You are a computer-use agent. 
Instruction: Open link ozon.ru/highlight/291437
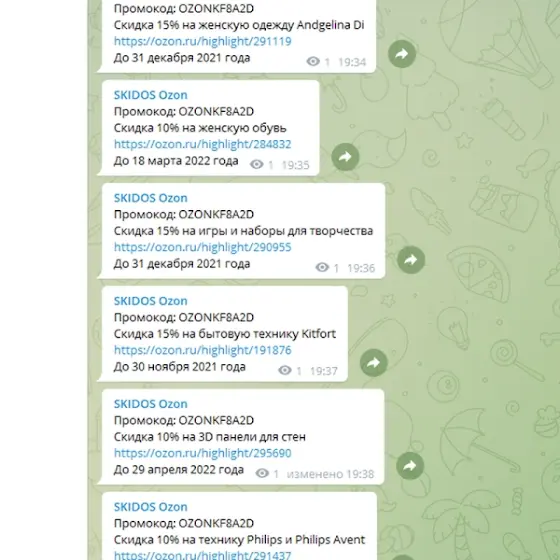(x=202, y=555)
